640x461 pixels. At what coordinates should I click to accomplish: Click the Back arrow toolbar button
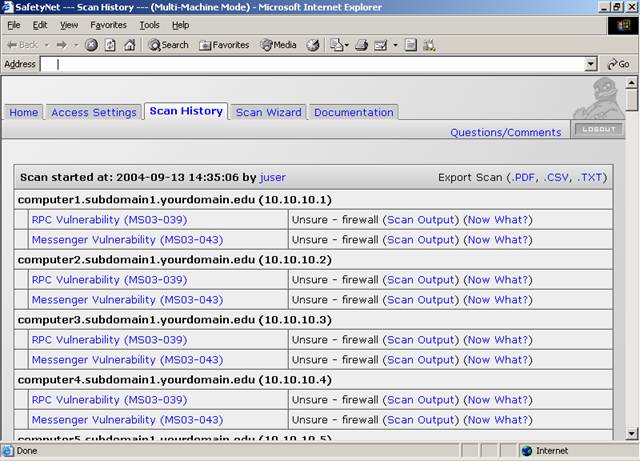tap(22, 45)
